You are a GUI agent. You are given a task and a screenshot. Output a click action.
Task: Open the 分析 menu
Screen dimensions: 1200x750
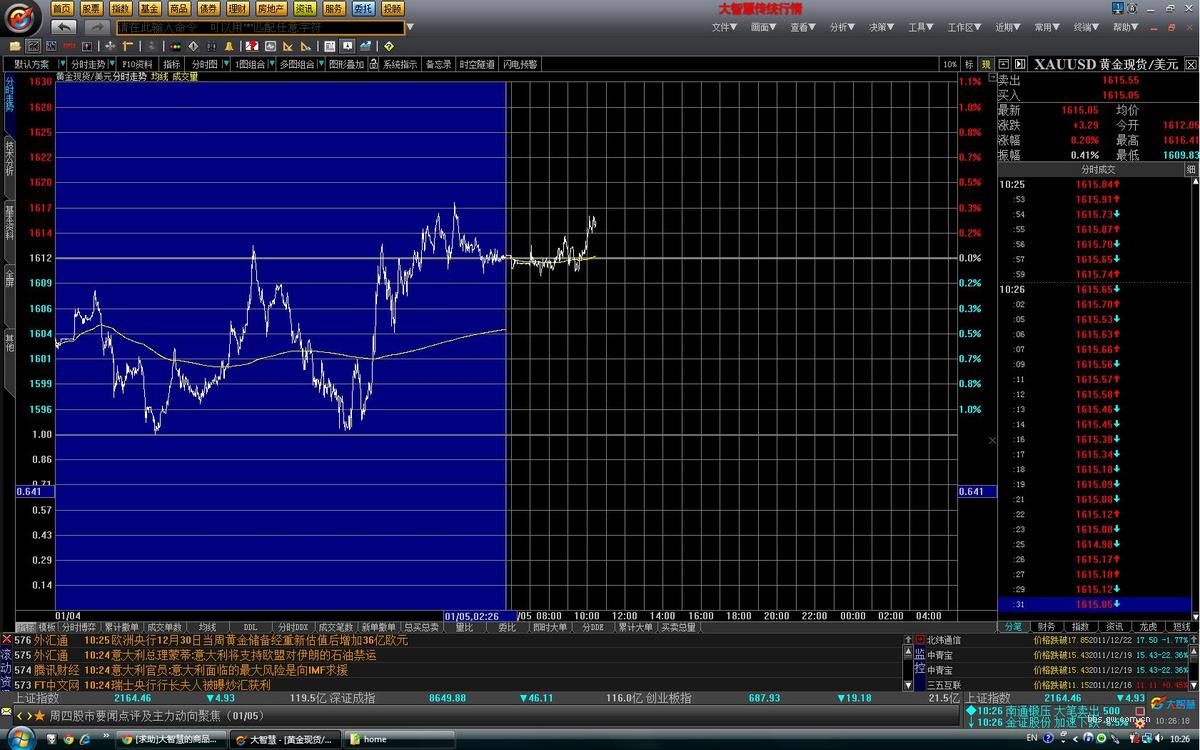(x=842, y=27)
